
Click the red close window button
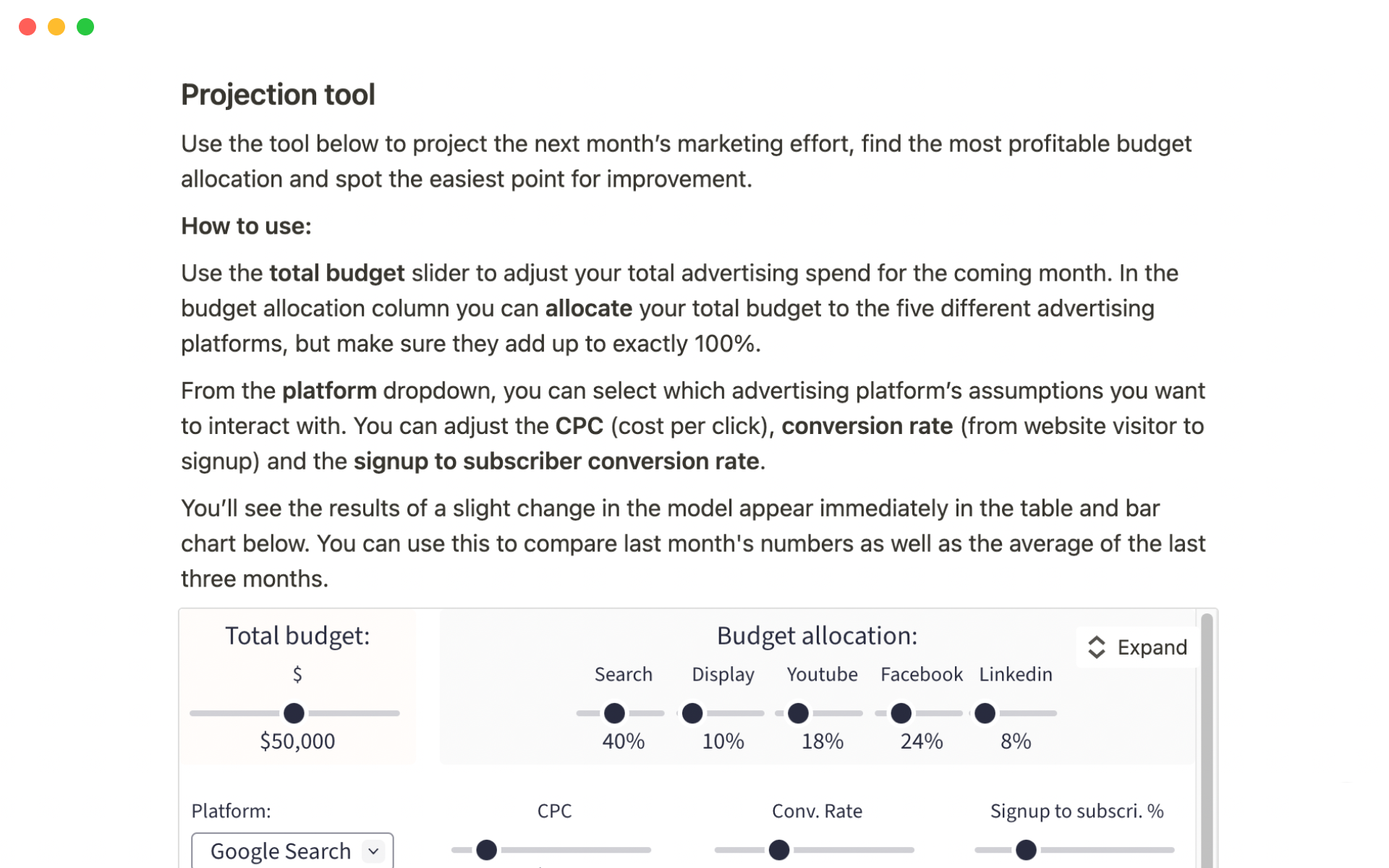point(27,27)
